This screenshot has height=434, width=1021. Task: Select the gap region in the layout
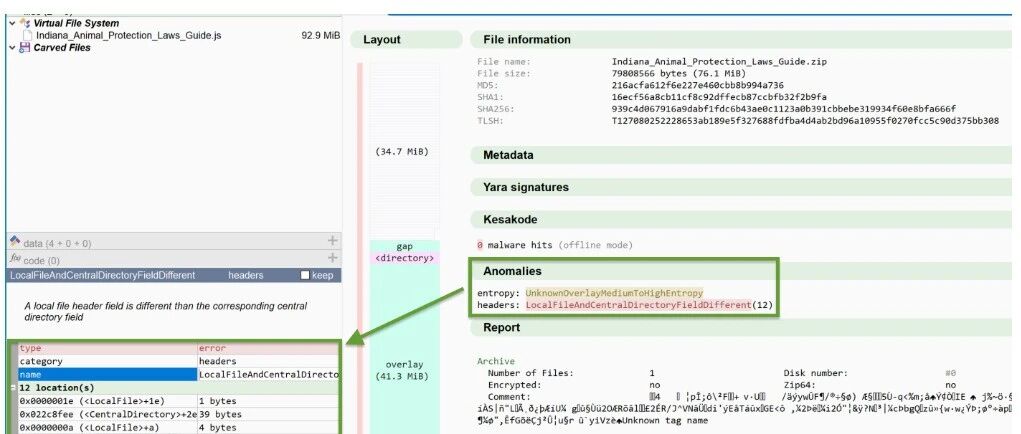point(404,247)
